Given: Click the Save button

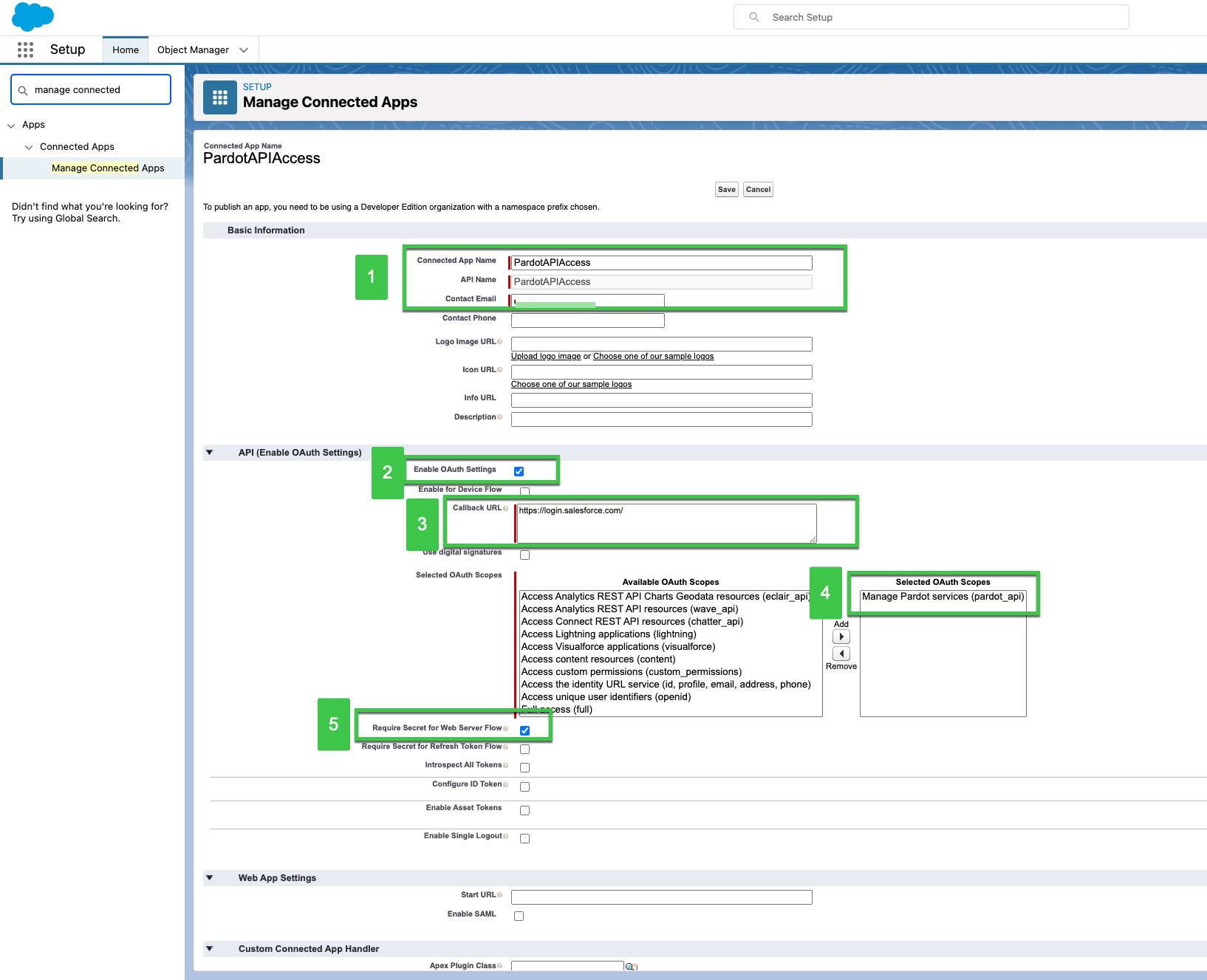Looking at the screenshot, I should click(726, 189).
